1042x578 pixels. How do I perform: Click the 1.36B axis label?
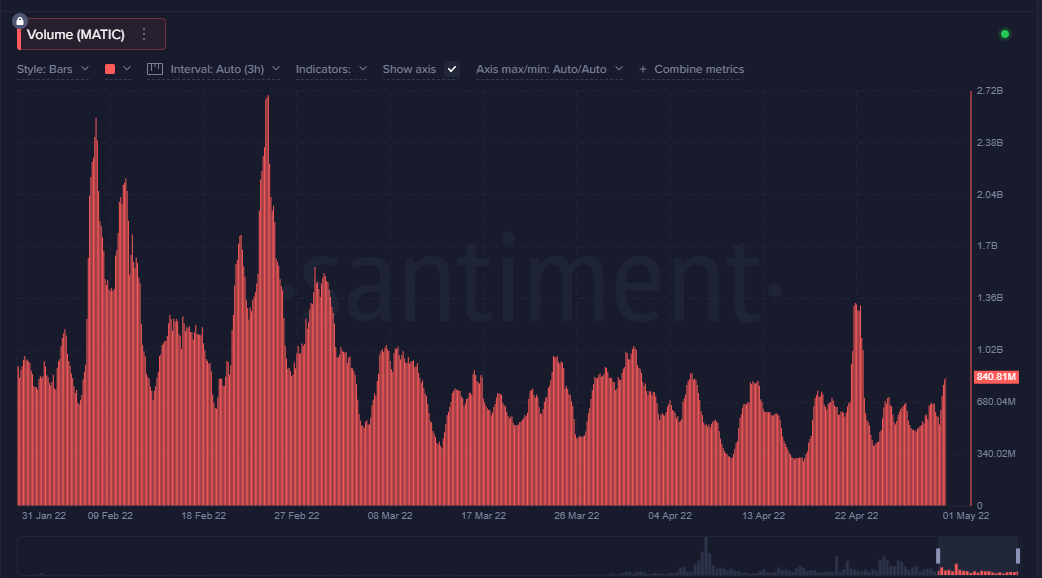pyautogui.click(x=990, y=298)
